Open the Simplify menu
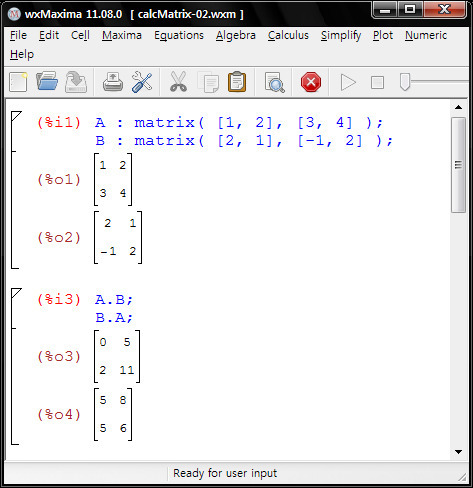Viewport: 473px width, 488px height. 341,35
